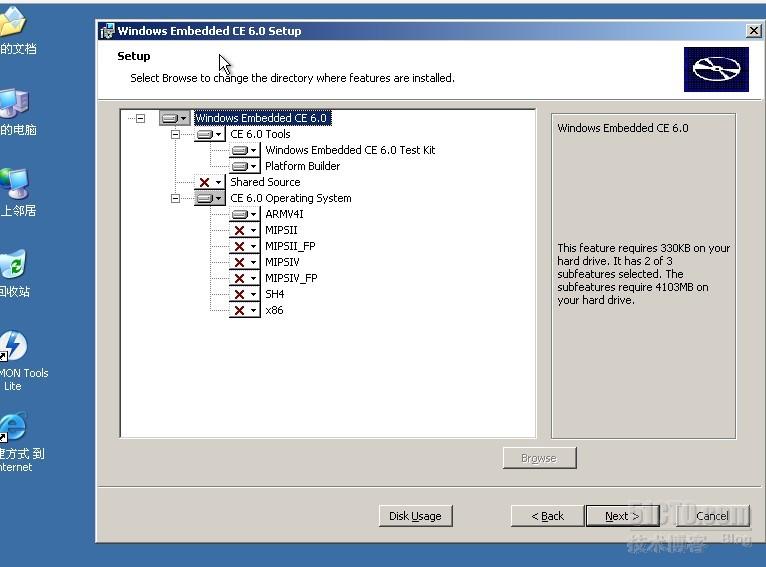766x567 pixels.
Task: Select the CE 6.0 Operating System label
Action: 291,198
